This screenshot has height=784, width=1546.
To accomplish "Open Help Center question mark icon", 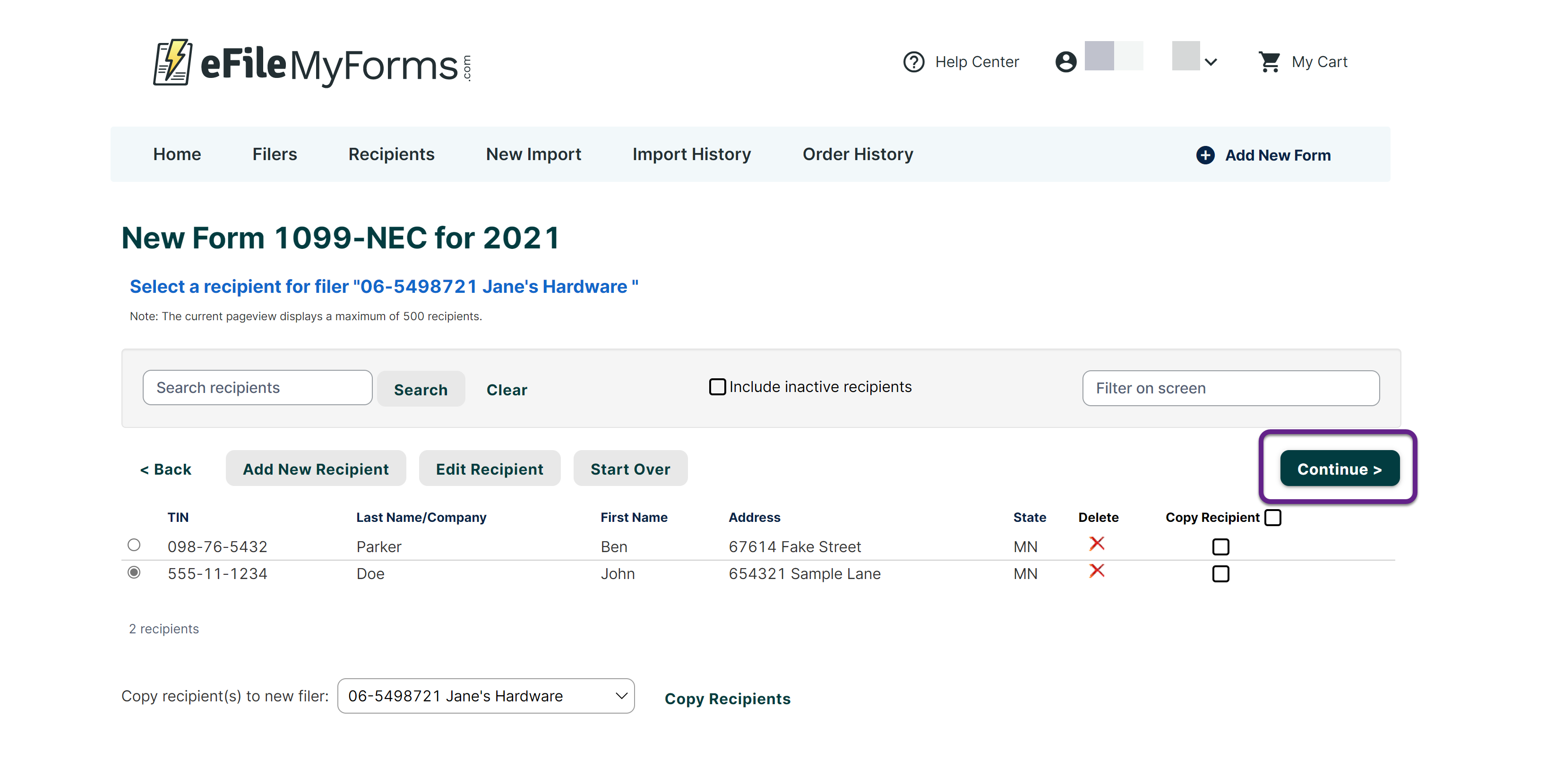I will [x=913, y=62].
